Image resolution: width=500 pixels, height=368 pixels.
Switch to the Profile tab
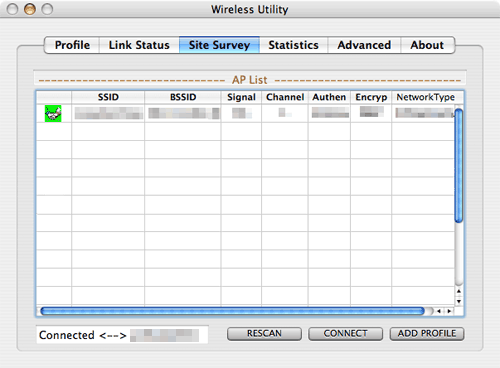pyautogui.click(x=72, y=45)
